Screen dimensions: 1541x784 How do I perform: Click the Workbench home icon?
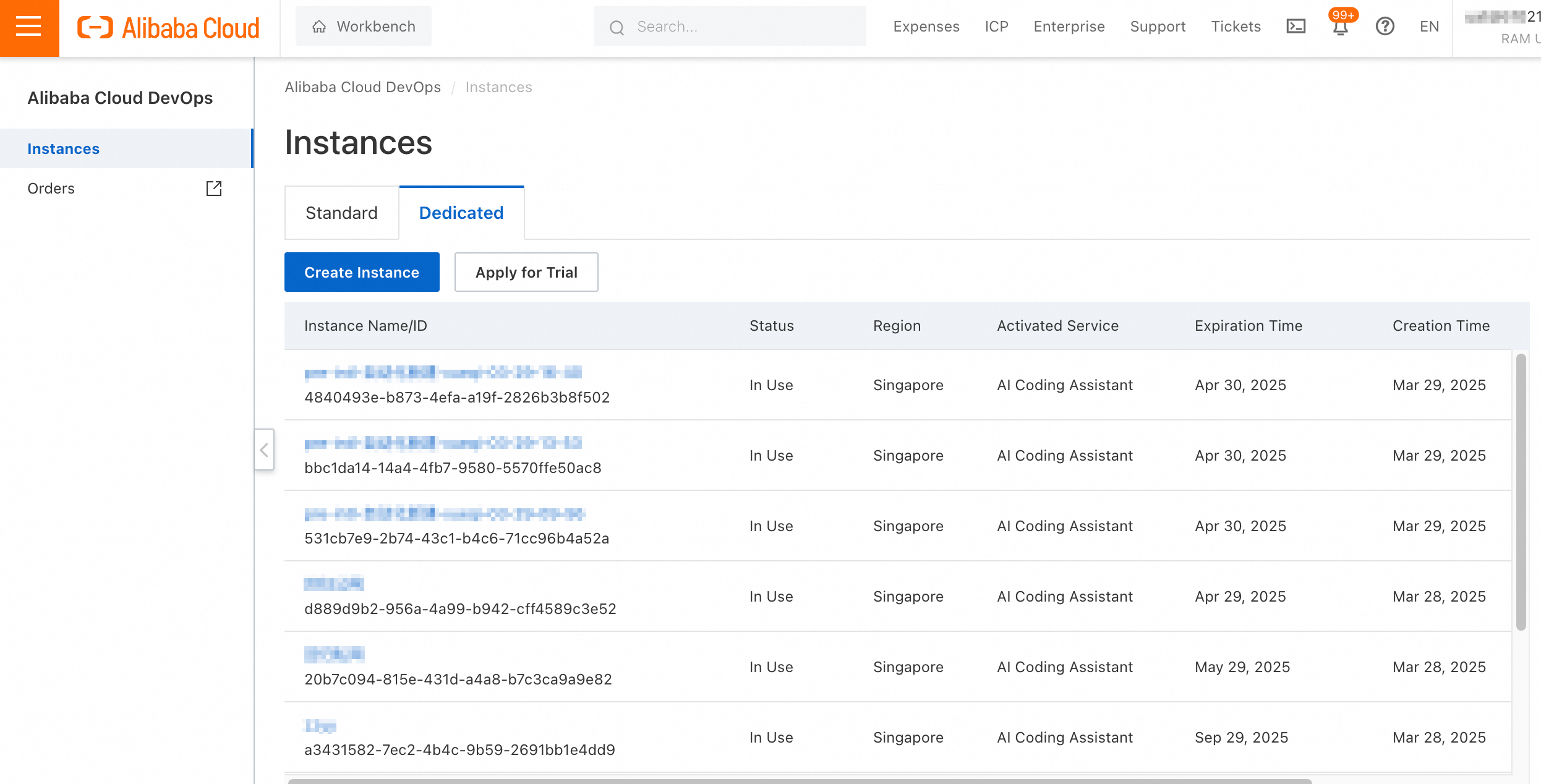(319, 27)
